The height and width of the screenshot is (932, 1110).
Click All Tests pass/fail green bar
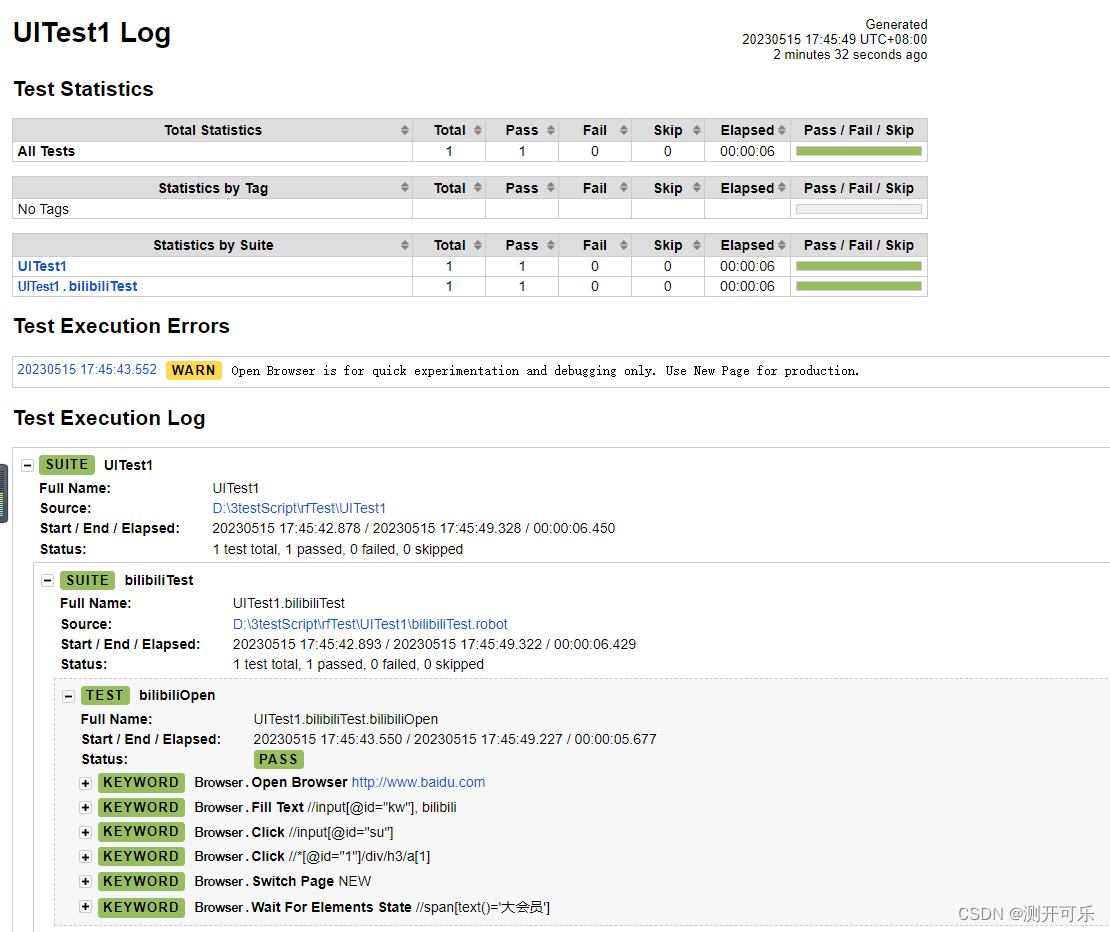tap(859, 151)
